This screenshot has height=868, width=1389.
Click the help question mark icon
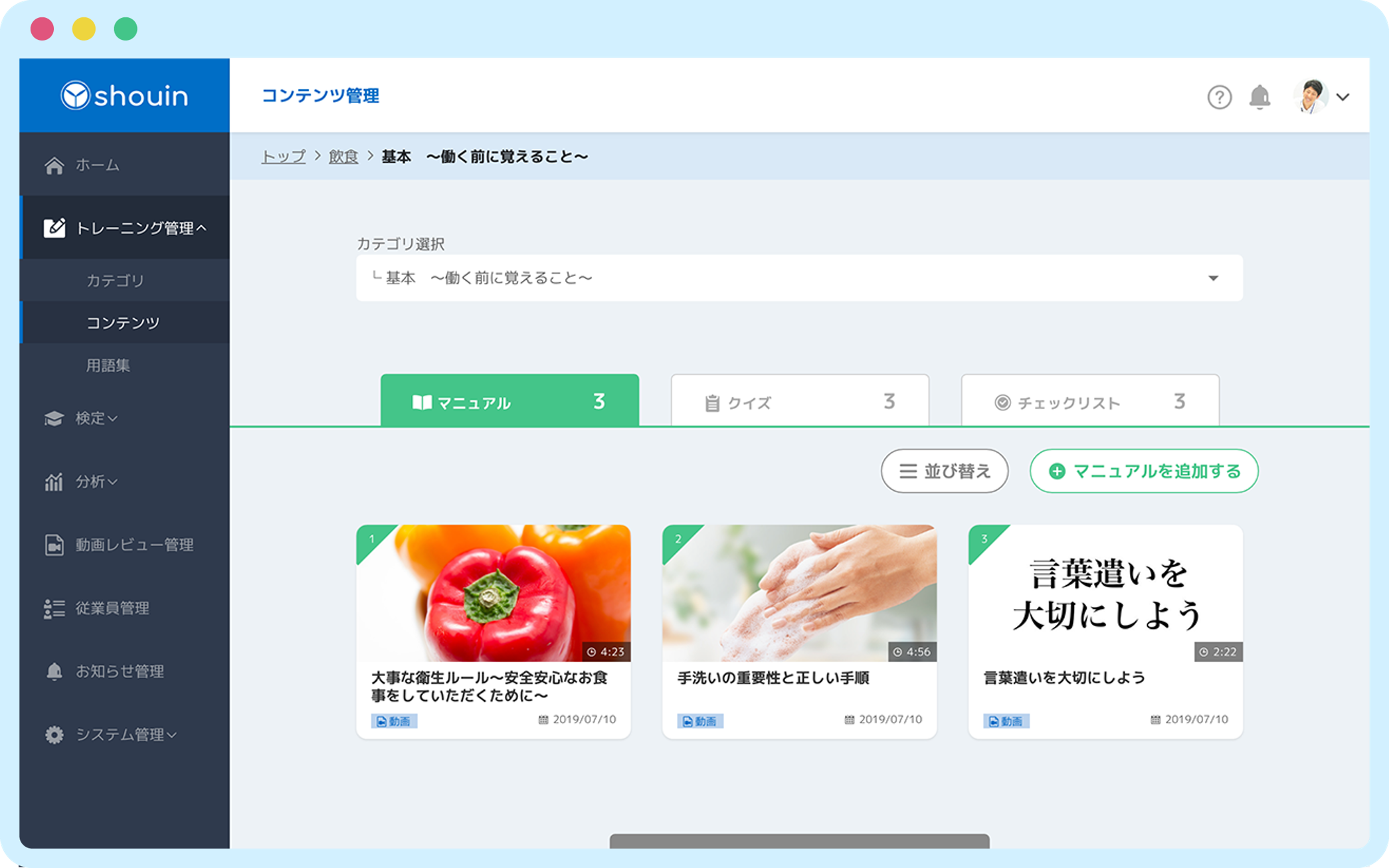pyautogui.click(x=1219, y=97)
